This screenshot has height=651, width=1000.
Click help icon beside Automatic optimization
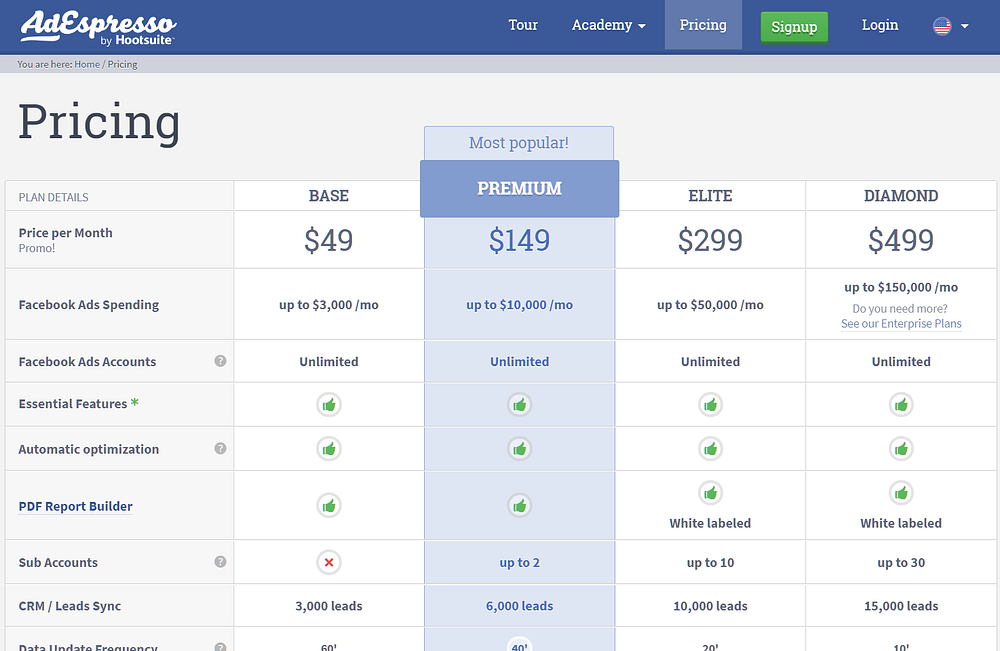(x=220, y=448)
